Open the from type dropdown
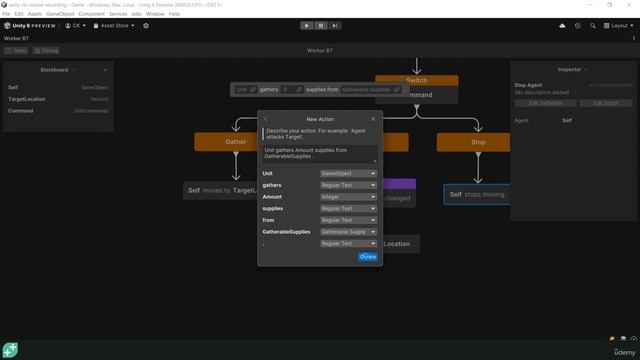The width and height of the screenshot is (640, 360). [x=348, y=220]
